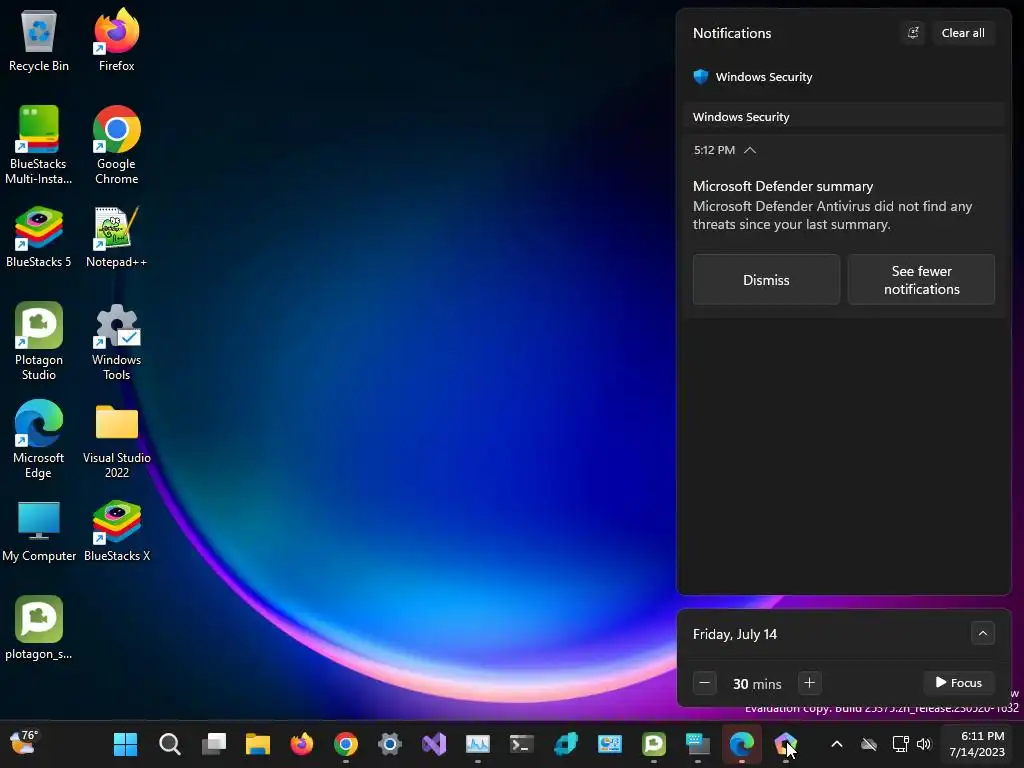The image size is (1024, 768).
Task: Select the Notepad++ desktop shortcut
Action: (x=116, y=237)
